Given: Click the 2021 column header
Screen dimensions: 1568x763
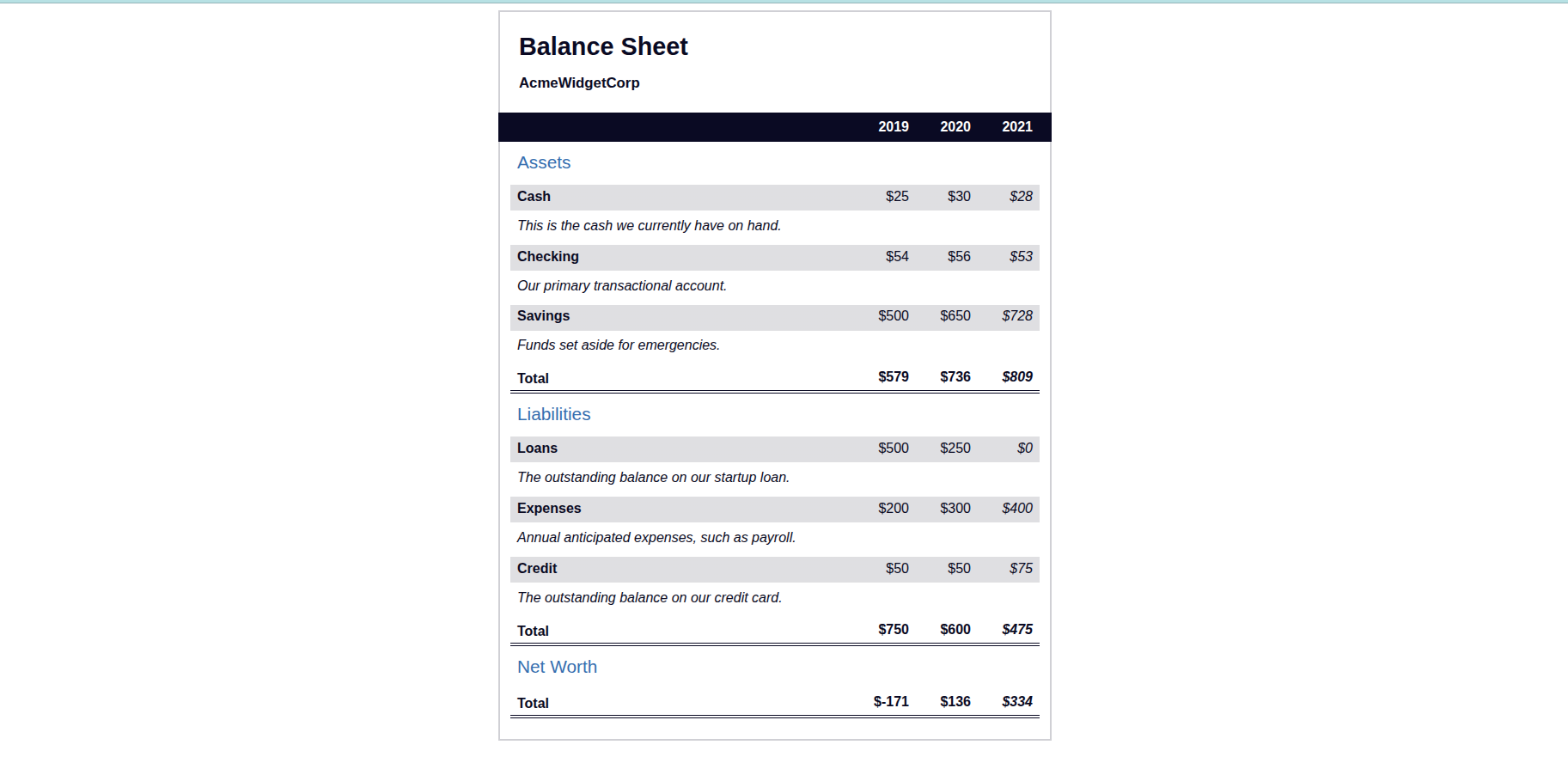Looking at the screenshot, I should [x=1016, y=126].
